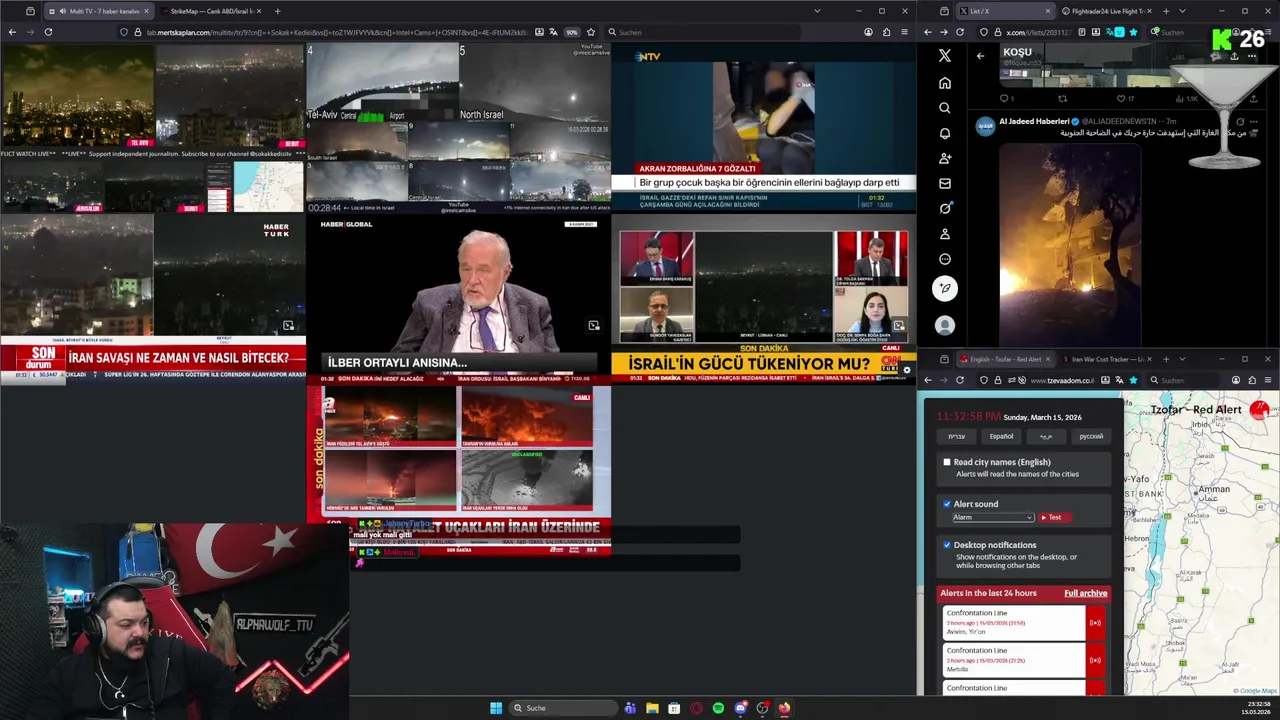Open Grok icon in X sidebar

[945, 208]
